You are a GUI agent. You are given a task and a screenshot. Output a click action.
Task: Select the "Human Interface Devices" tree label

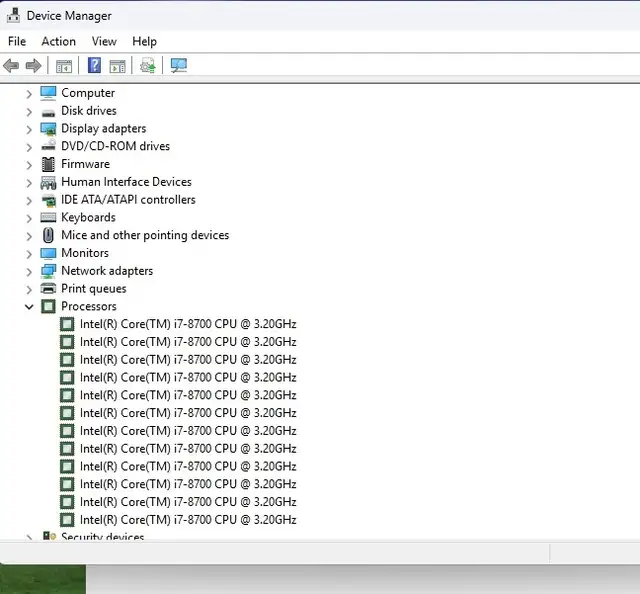coord(127,182)
